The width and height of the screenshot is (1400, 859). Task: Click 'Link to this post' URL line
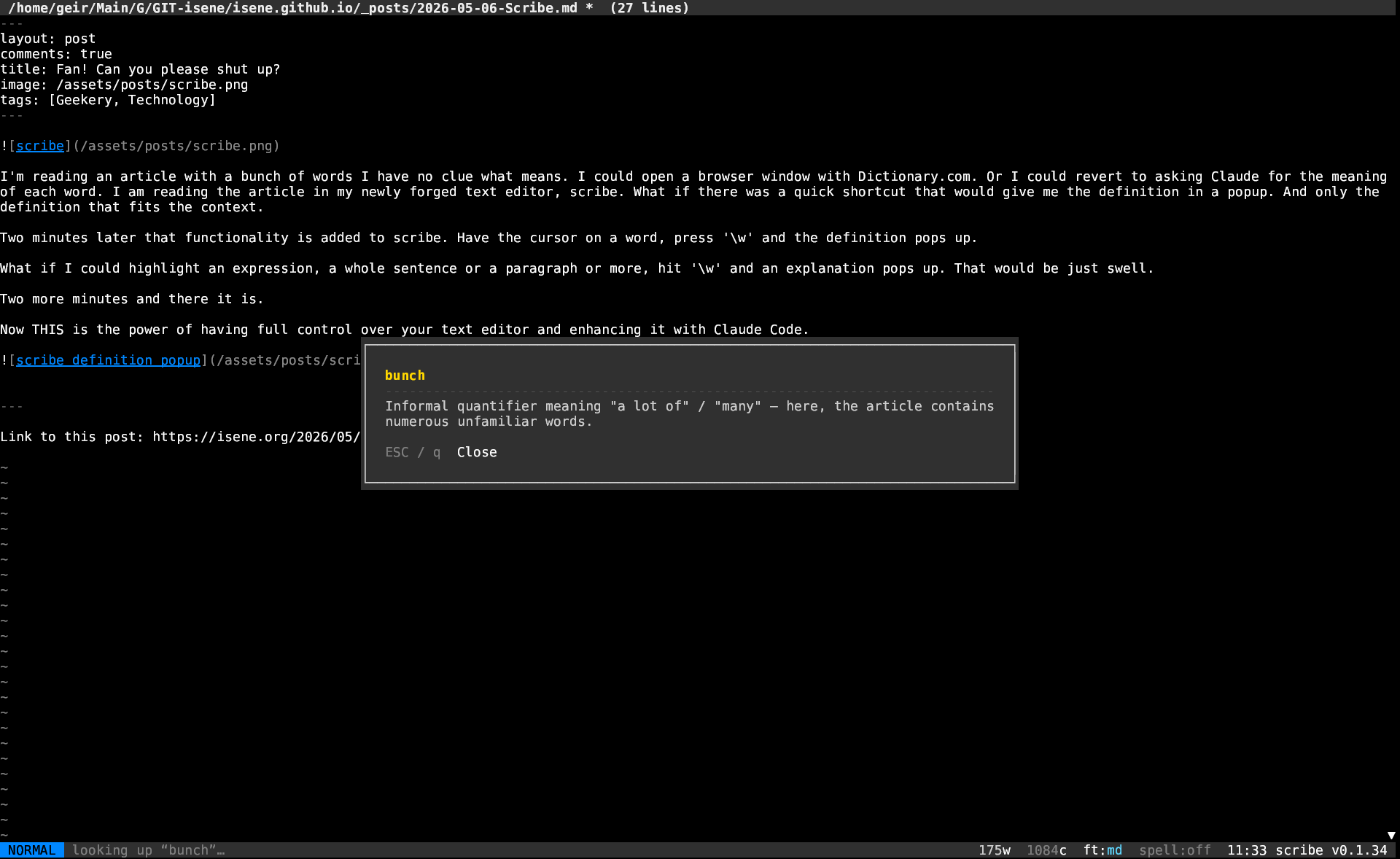(x=180, y=437)
